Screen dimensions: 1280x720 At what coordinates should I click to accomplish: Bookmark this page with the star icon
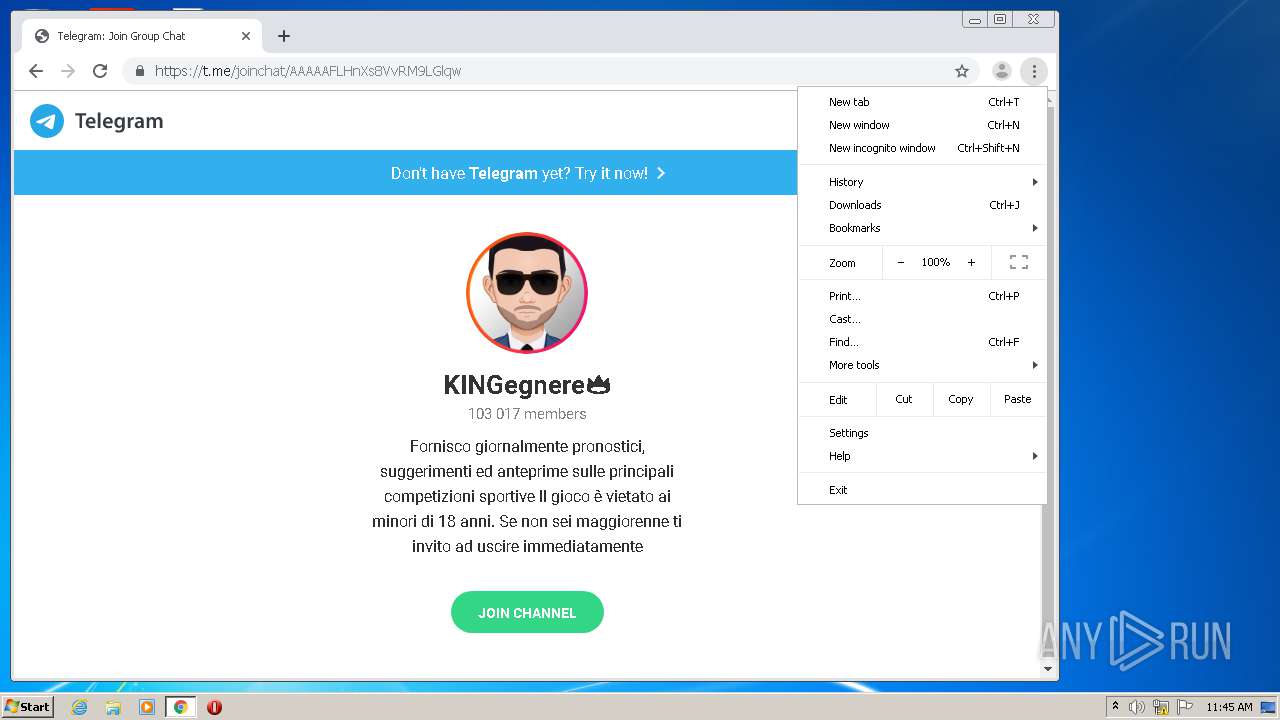click(962, 71)
